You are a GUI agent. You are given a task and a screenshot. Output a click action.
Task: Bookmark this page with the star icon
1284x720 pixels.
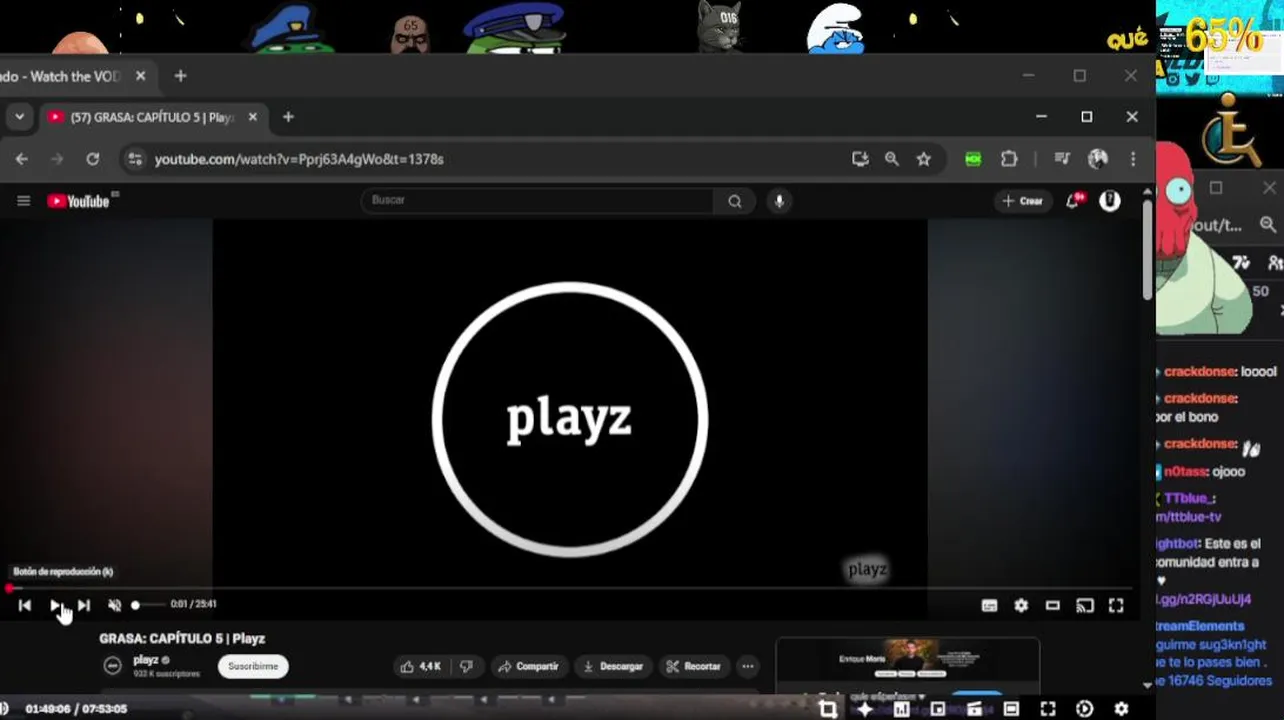point(924,159)
